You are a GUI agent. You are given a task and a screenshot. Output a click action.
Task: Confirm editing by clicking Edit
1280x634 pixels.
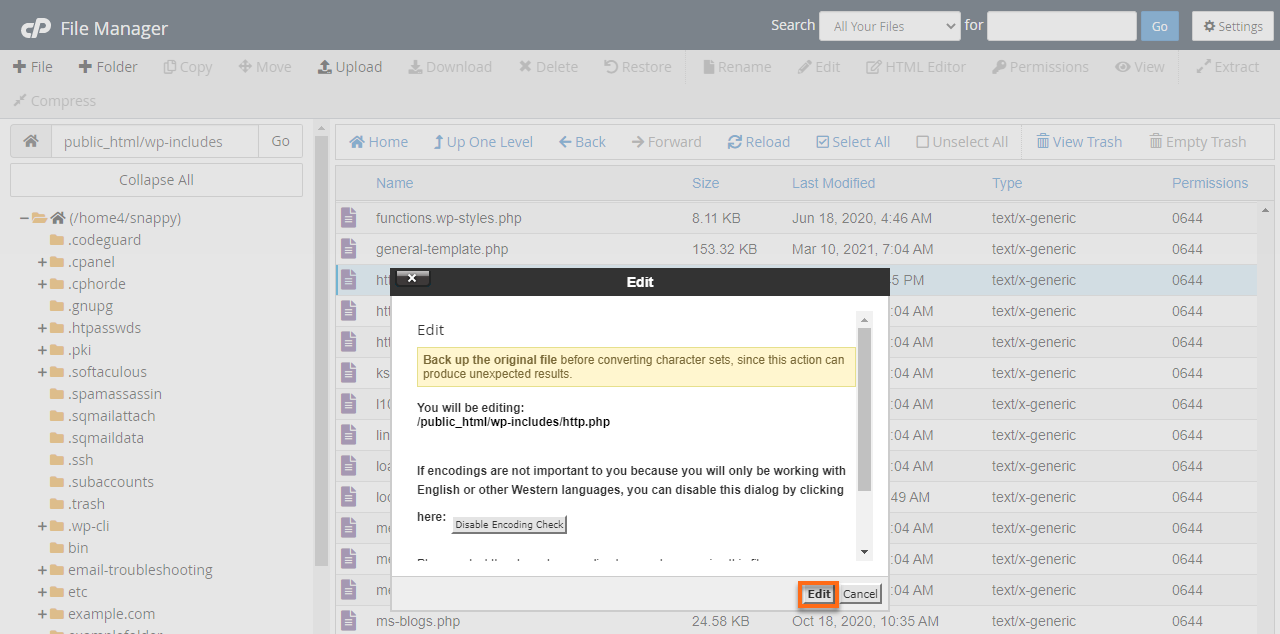(817, 593)
